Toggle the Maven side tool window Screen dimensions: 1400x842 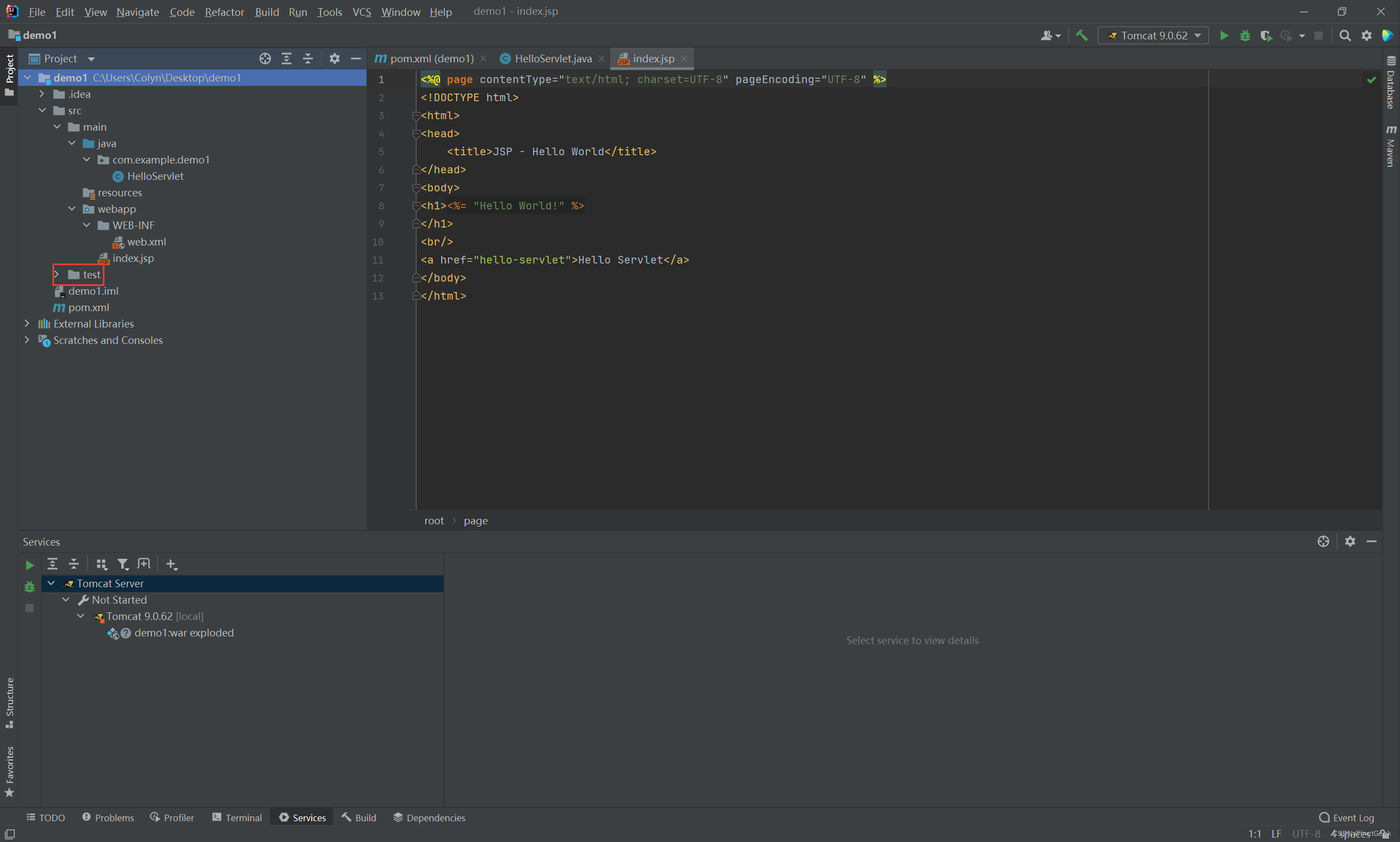click(x=1390, y=147)
